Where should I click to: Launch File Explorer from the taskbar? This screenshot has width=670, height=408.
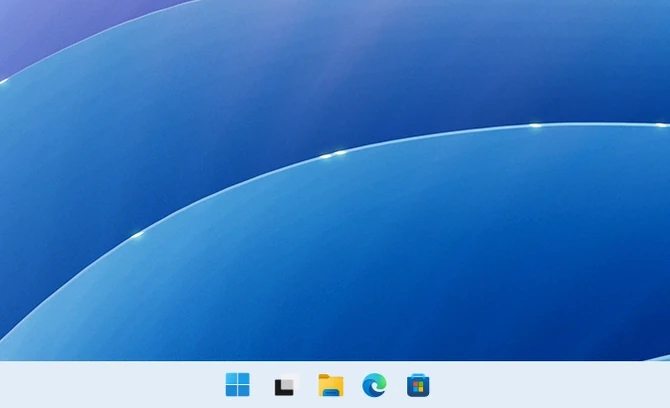(331, 385)
